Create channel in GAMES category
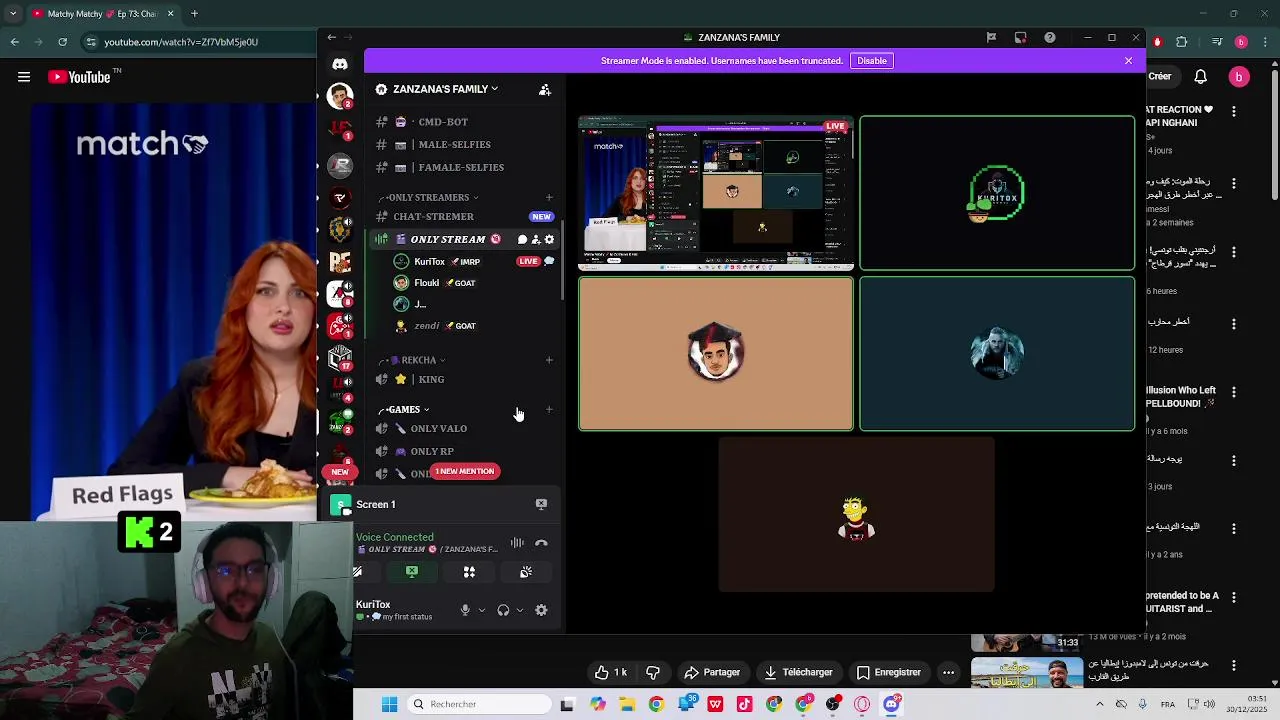Image resolution: width=1280 pixels, height=720 pixels. [x=549, y=409]
